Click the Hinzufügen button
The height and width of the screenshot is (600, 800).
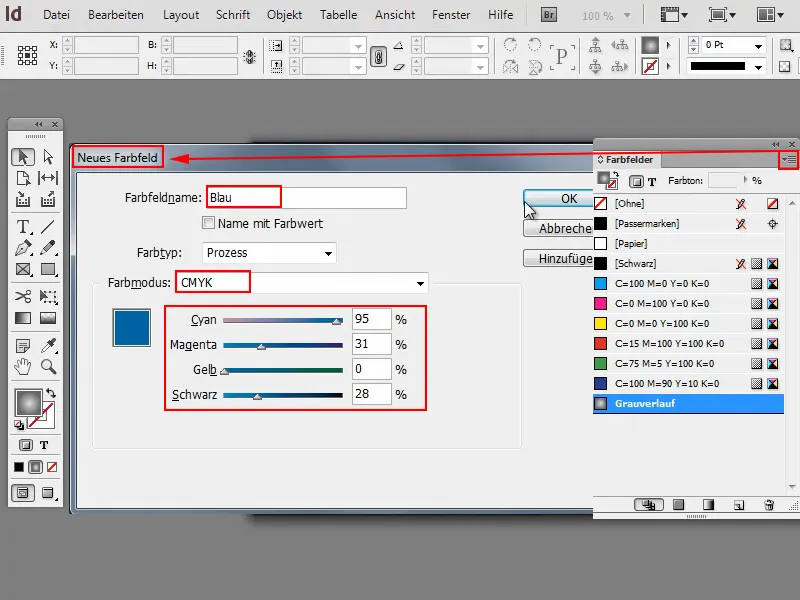tap(559, 259)
